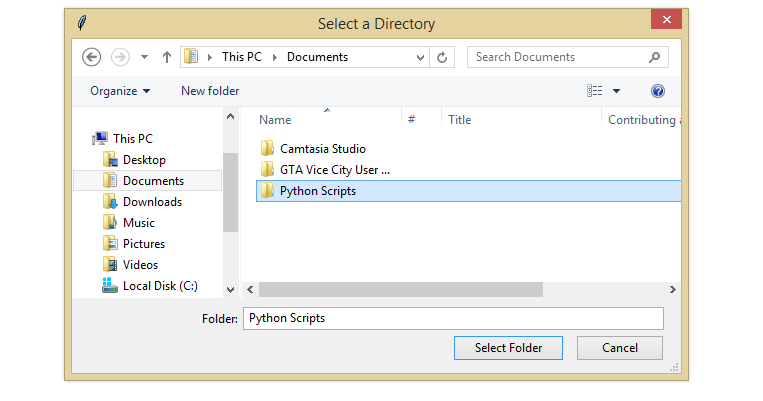
Task: Sort by the Name column header
Action: pos(275,120)
